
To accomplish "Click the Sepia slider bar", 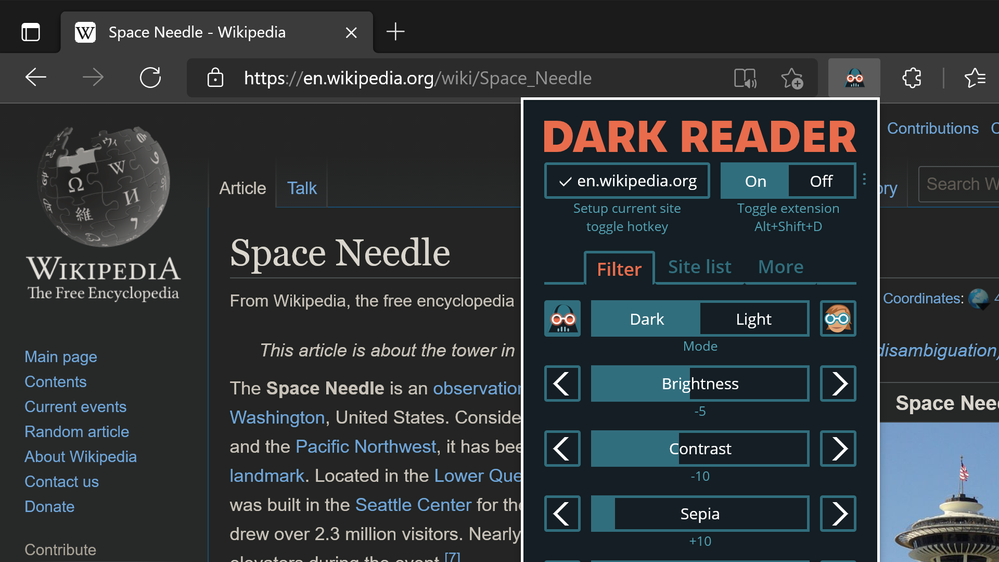I will (700, 514).
